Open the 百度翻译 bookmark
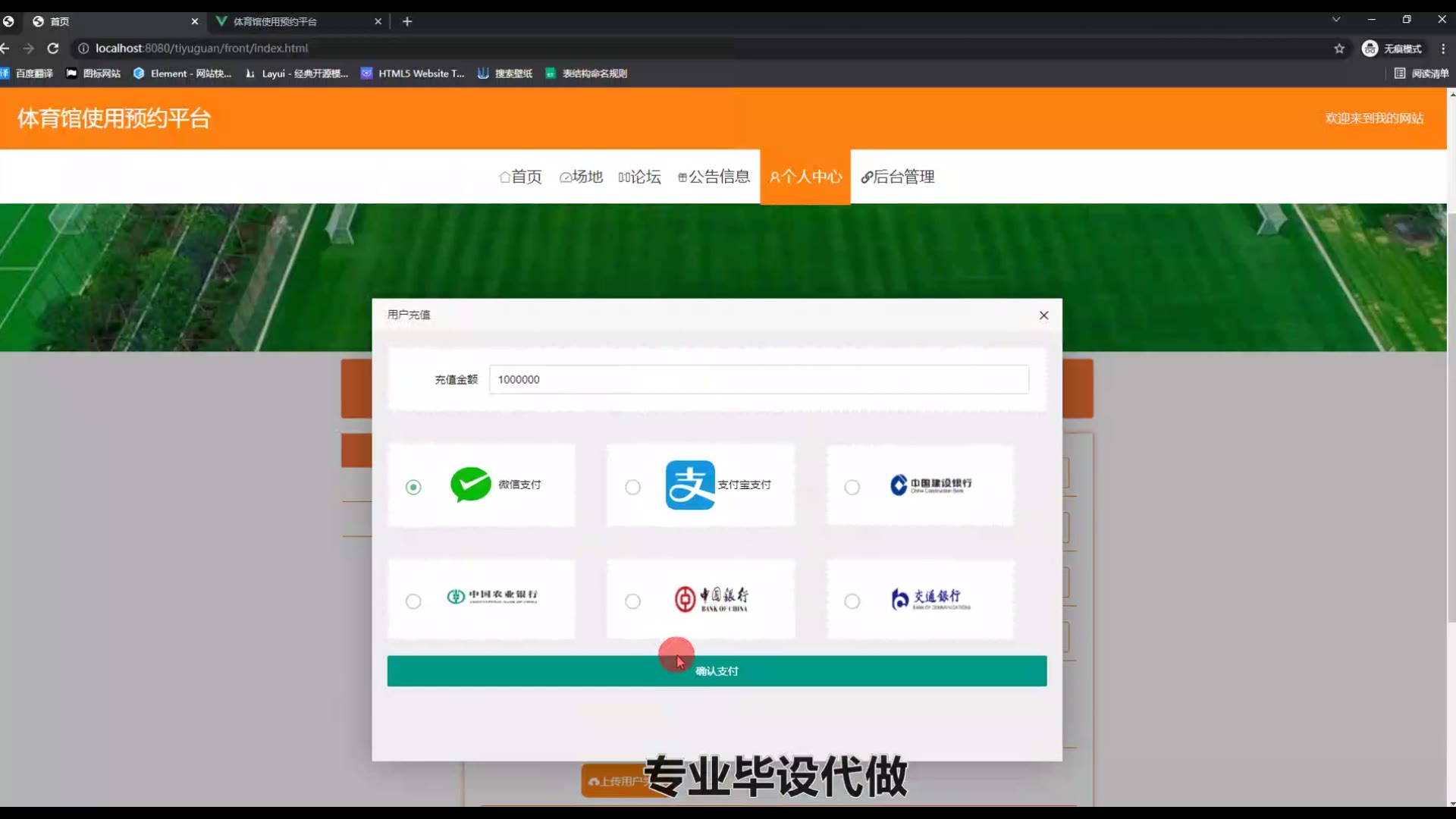Image resolution: width=1456 pixels, height=819 pixels. pos(27,74)
